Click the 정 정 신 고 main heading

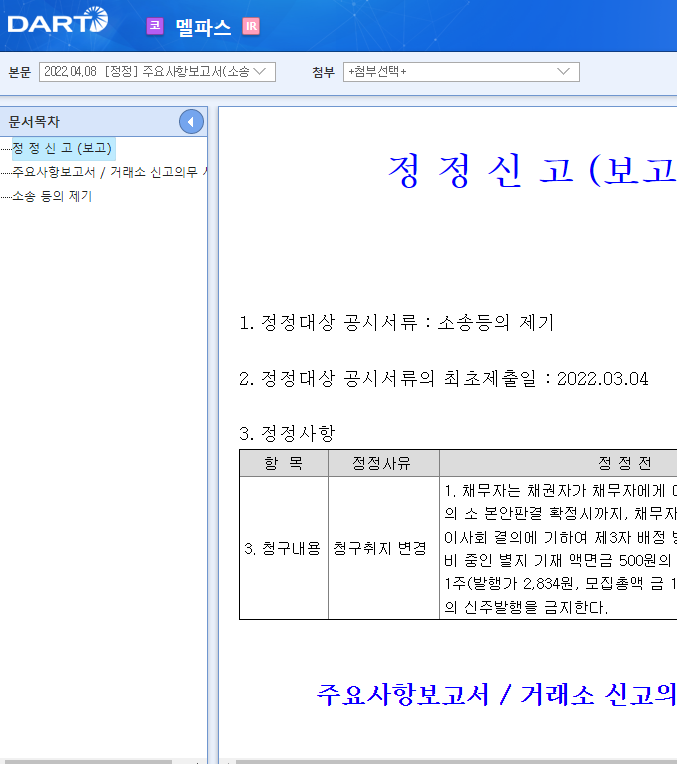pyautogui.click(x=532, y=171)
